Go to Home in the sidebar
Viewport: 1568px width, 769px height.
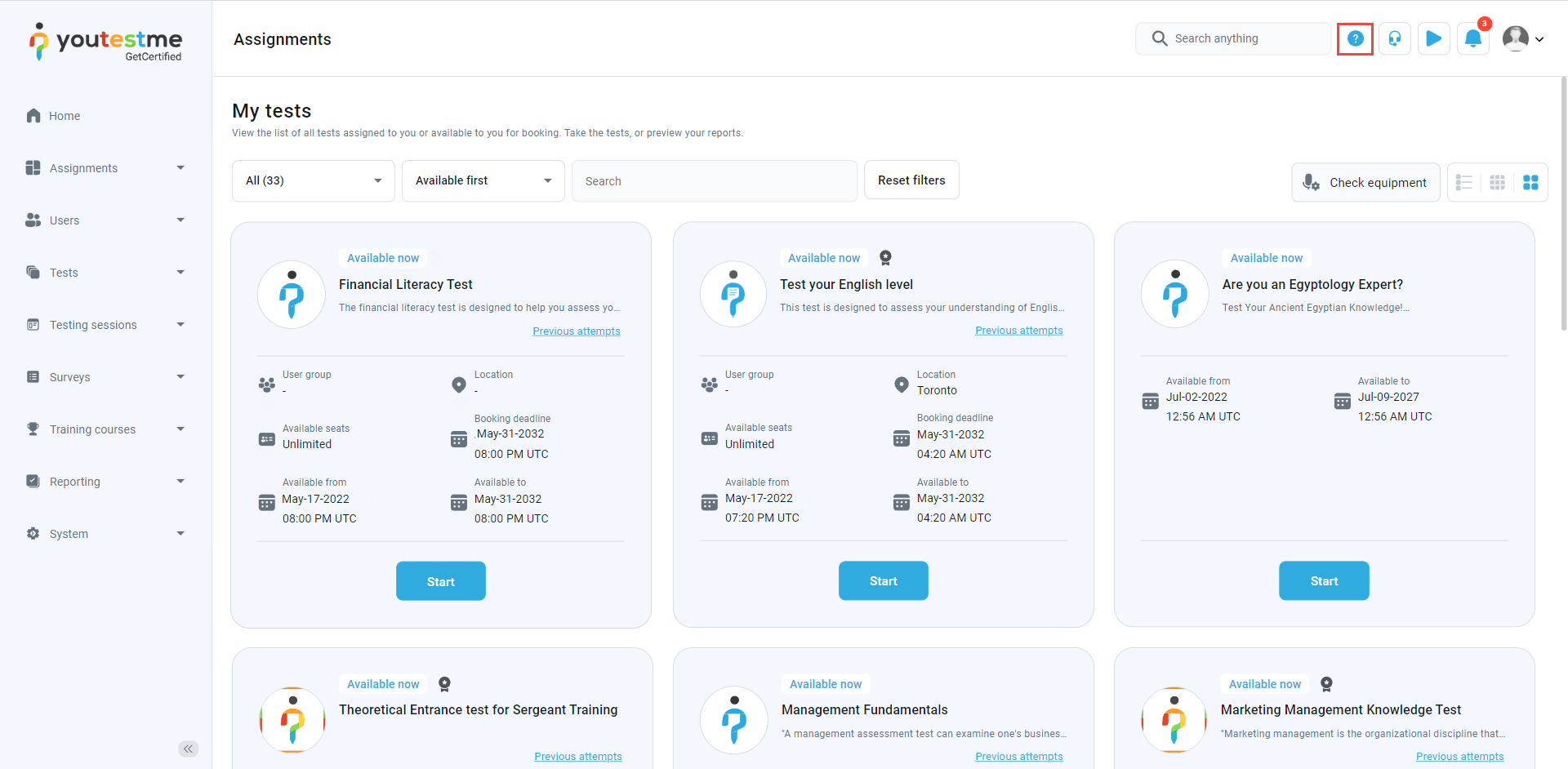[65, 116]
